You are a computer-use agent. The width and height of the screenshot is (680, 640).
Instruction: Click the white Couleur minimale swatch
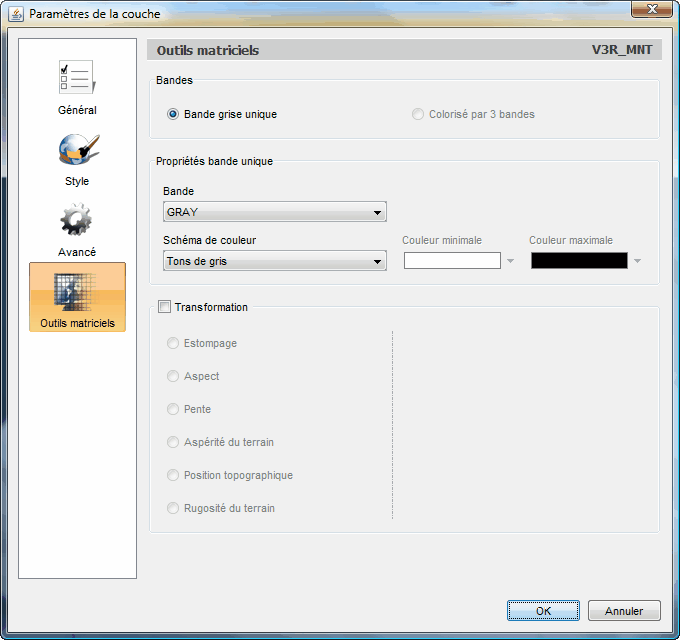pos(452,261)
